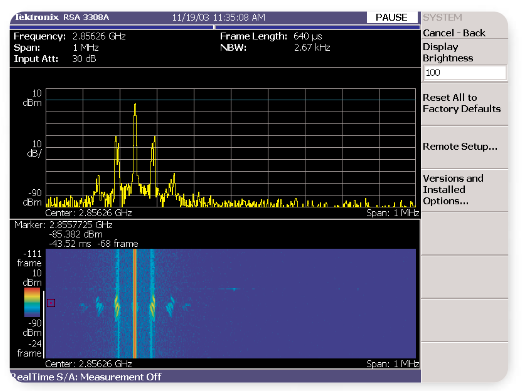Click the Span value 1 MHz at top

click(x=86, y=47)
